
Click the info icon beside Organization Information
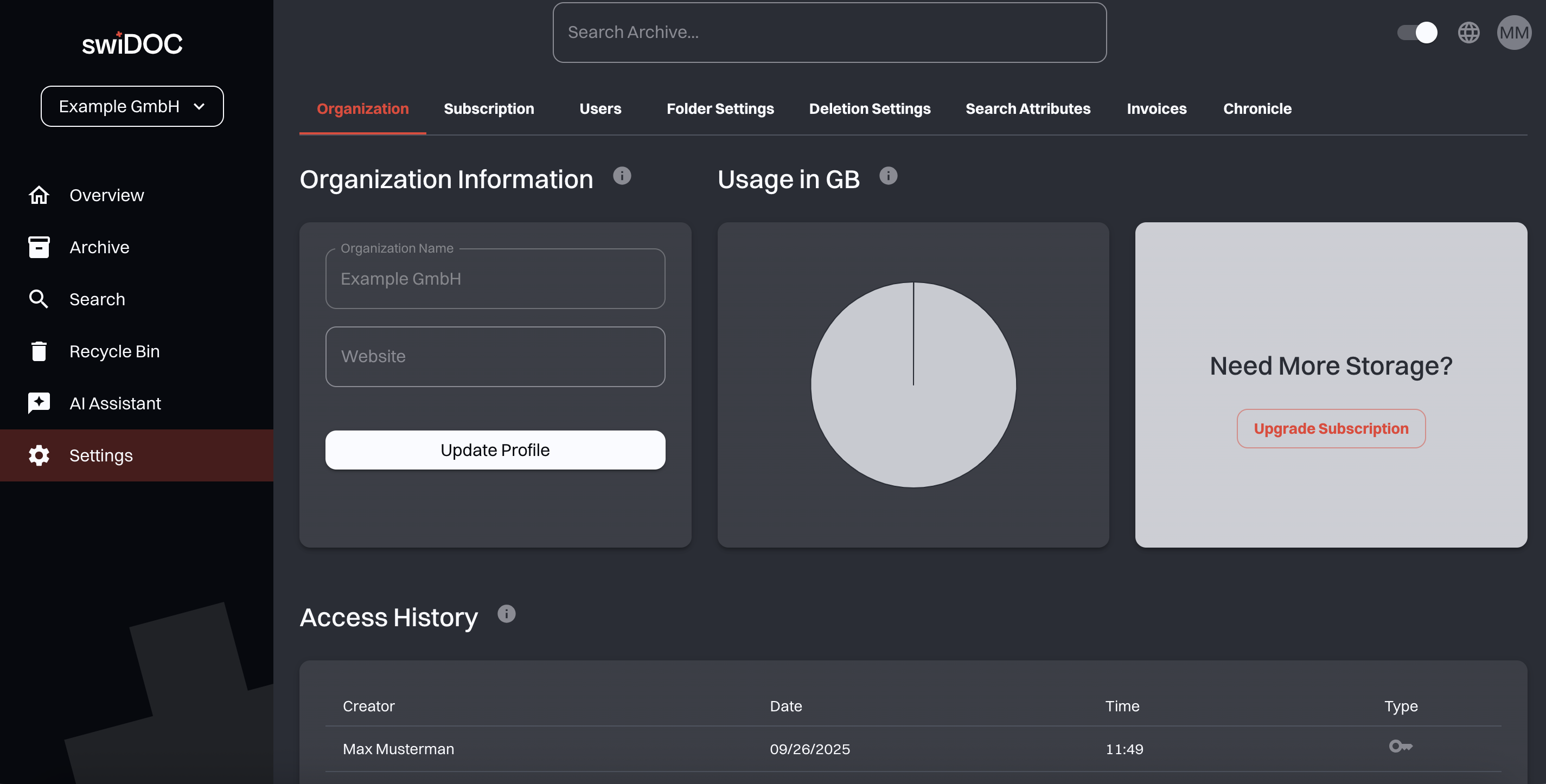click(623, 176)
